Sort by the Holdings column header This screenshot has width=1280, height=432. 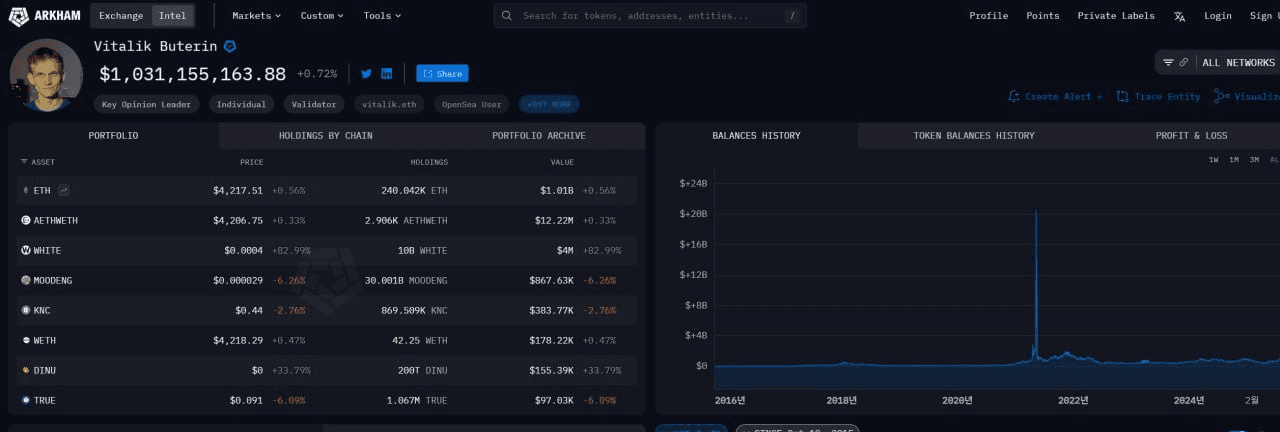coord(429,161)
